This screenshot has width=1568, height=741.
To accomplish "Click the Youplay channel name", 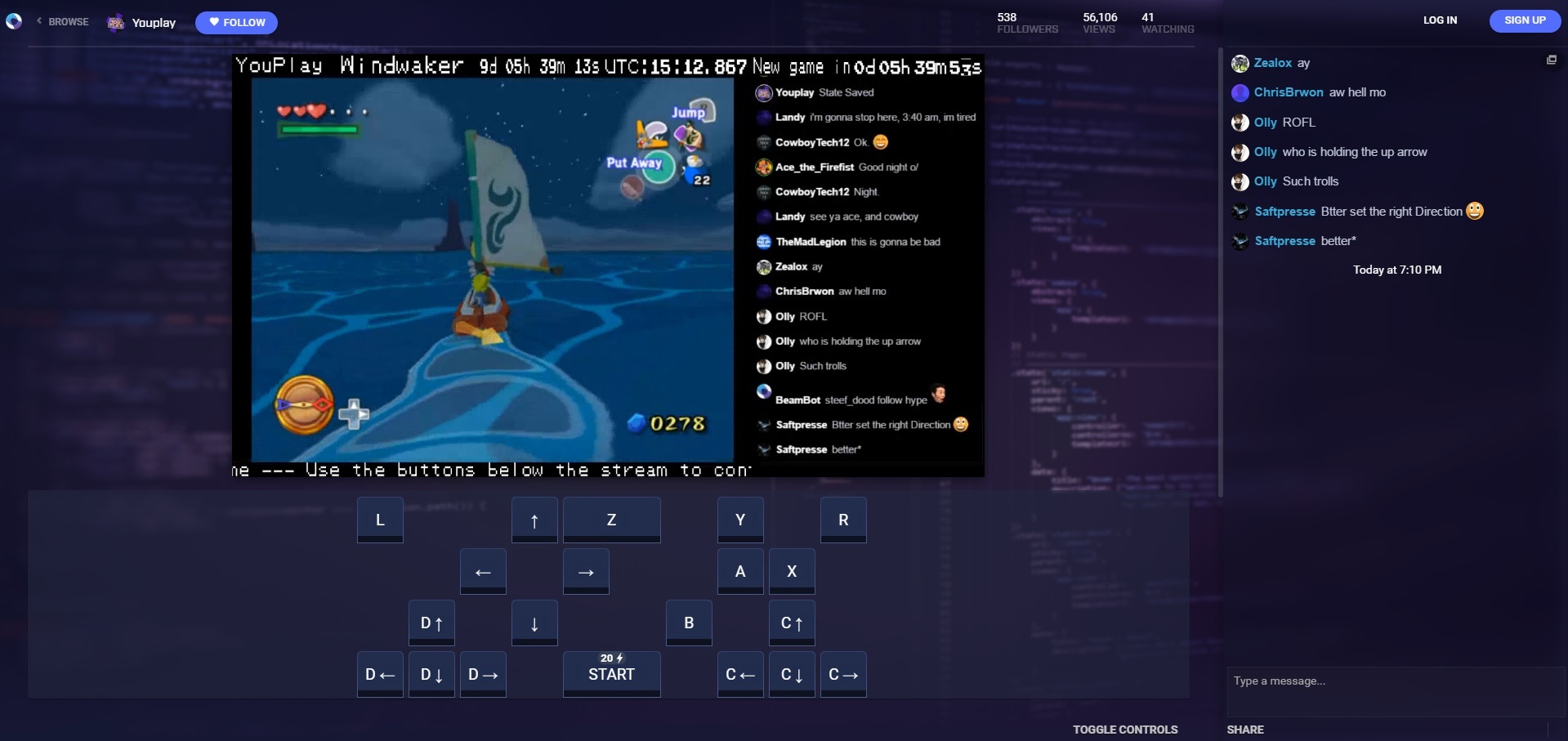I will click(x=154, y=23).
